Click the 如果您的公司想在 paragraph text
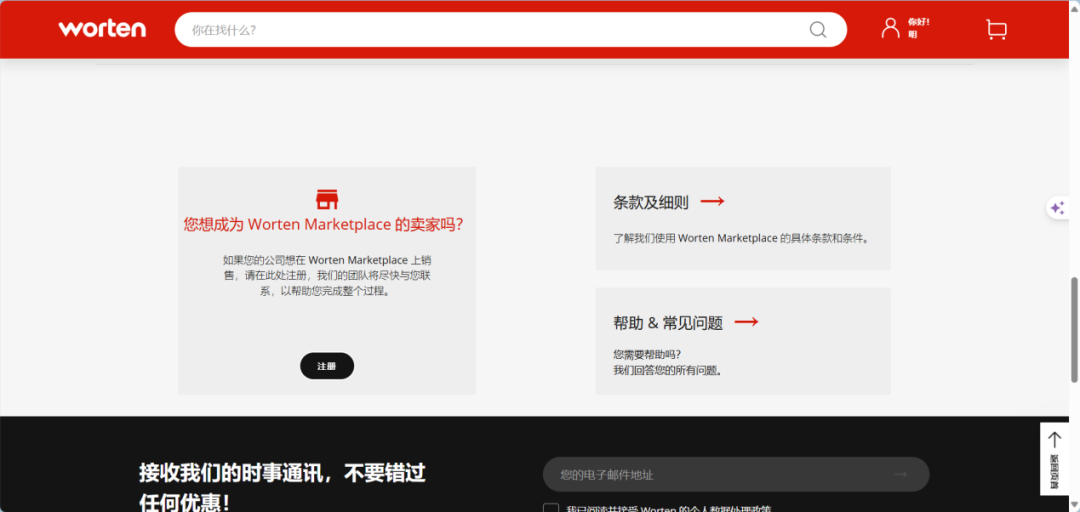 tap(326, 276)
